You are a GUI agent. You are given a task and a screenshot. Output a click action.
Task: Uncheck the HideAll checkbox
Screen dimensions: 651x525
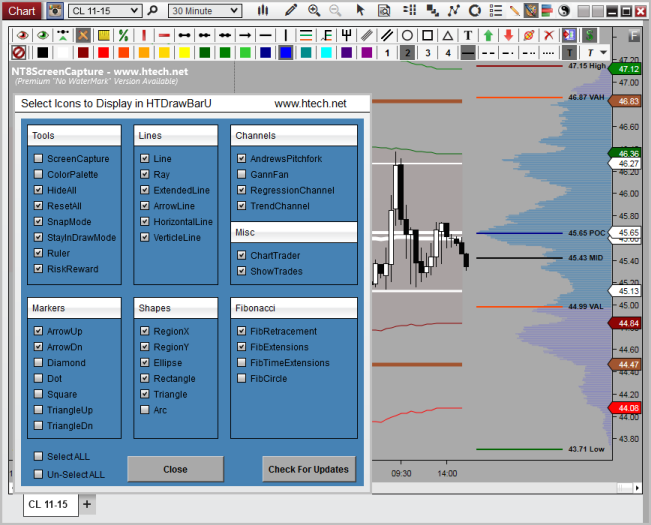[38, 190]
